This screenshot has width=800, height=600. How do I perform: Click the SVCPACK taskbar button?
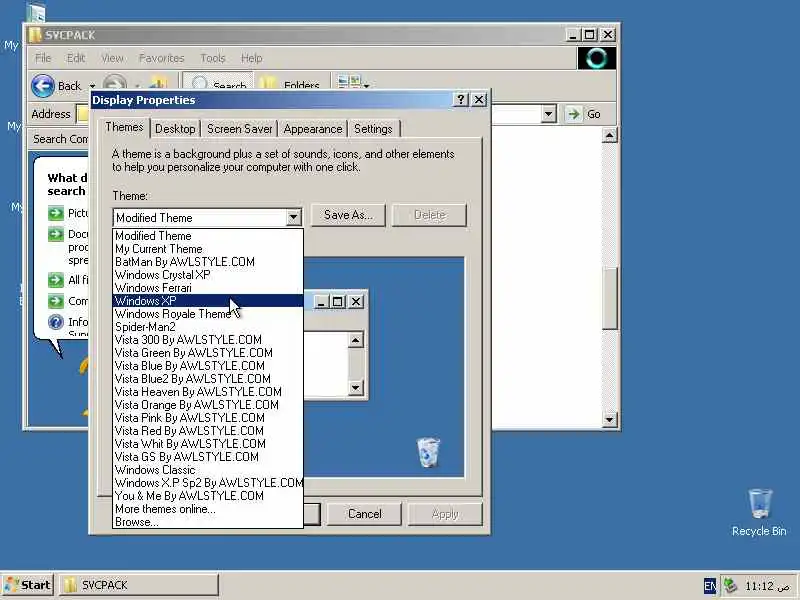pyautogui.click(x=139, y=585)
